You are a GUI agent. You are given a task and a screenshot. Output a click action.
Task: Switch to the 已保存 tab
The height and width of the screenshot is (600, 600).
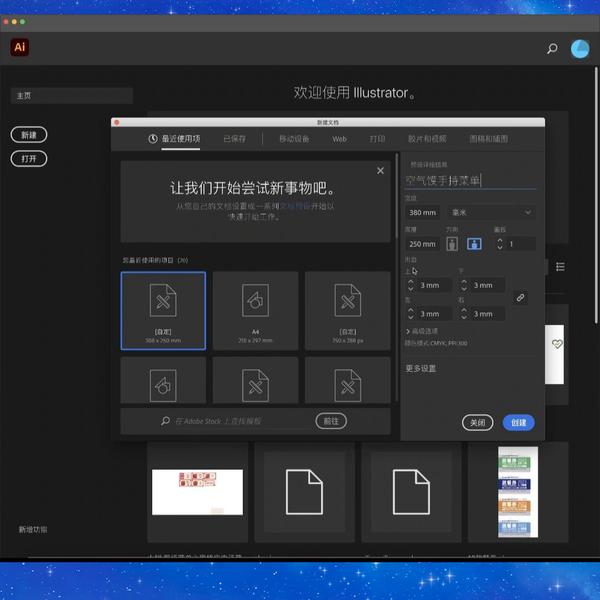point(235,139)
